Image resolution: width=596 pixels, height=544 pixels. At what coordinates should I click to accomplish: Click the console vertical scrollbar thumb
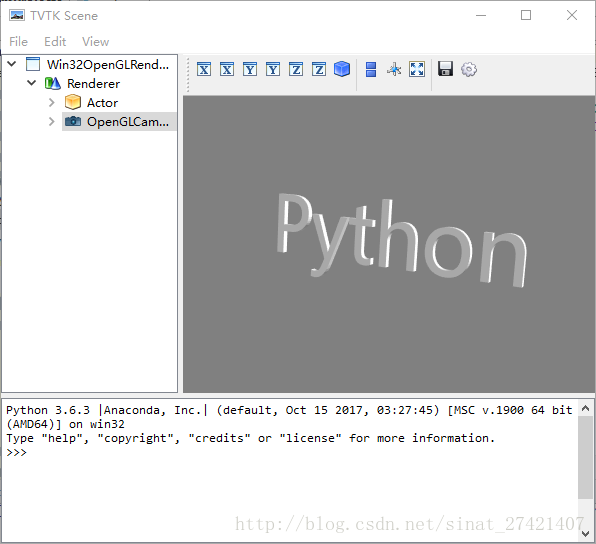pos(585,457)
